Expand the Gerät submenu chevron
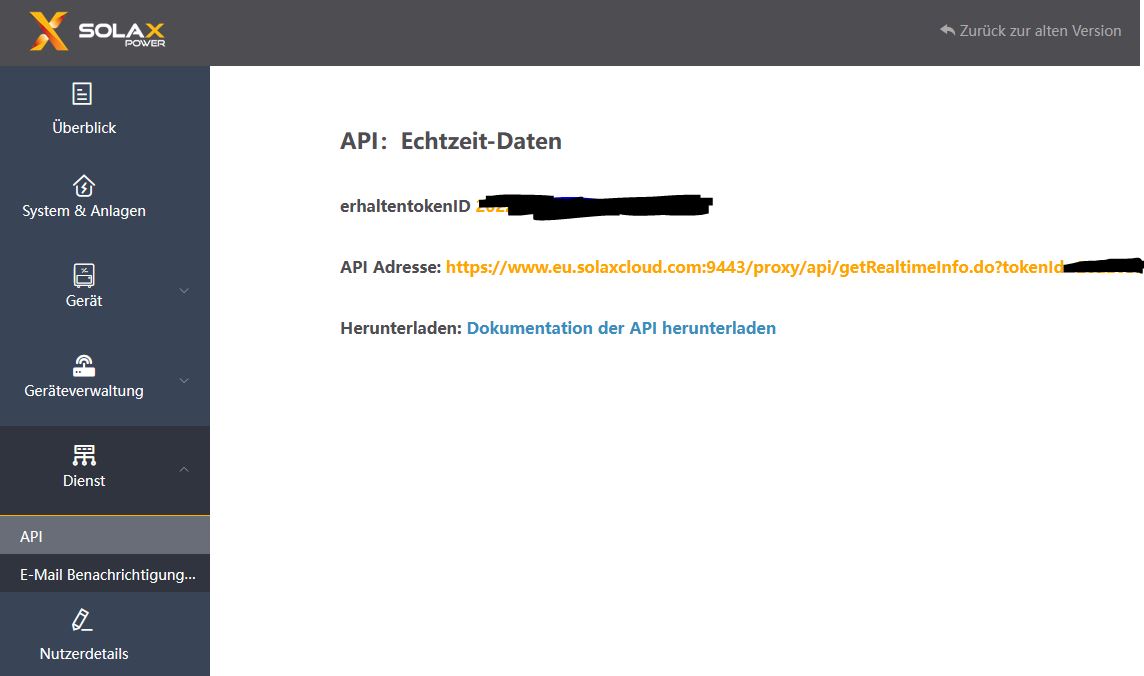Screen dimensions: 1144x676 (185, 290)
